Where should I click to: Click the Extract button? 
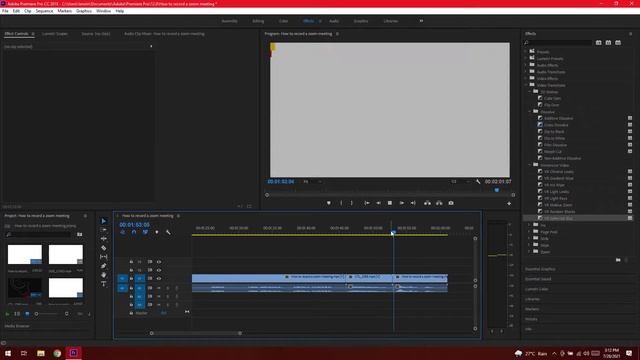(x=439, y=203)
